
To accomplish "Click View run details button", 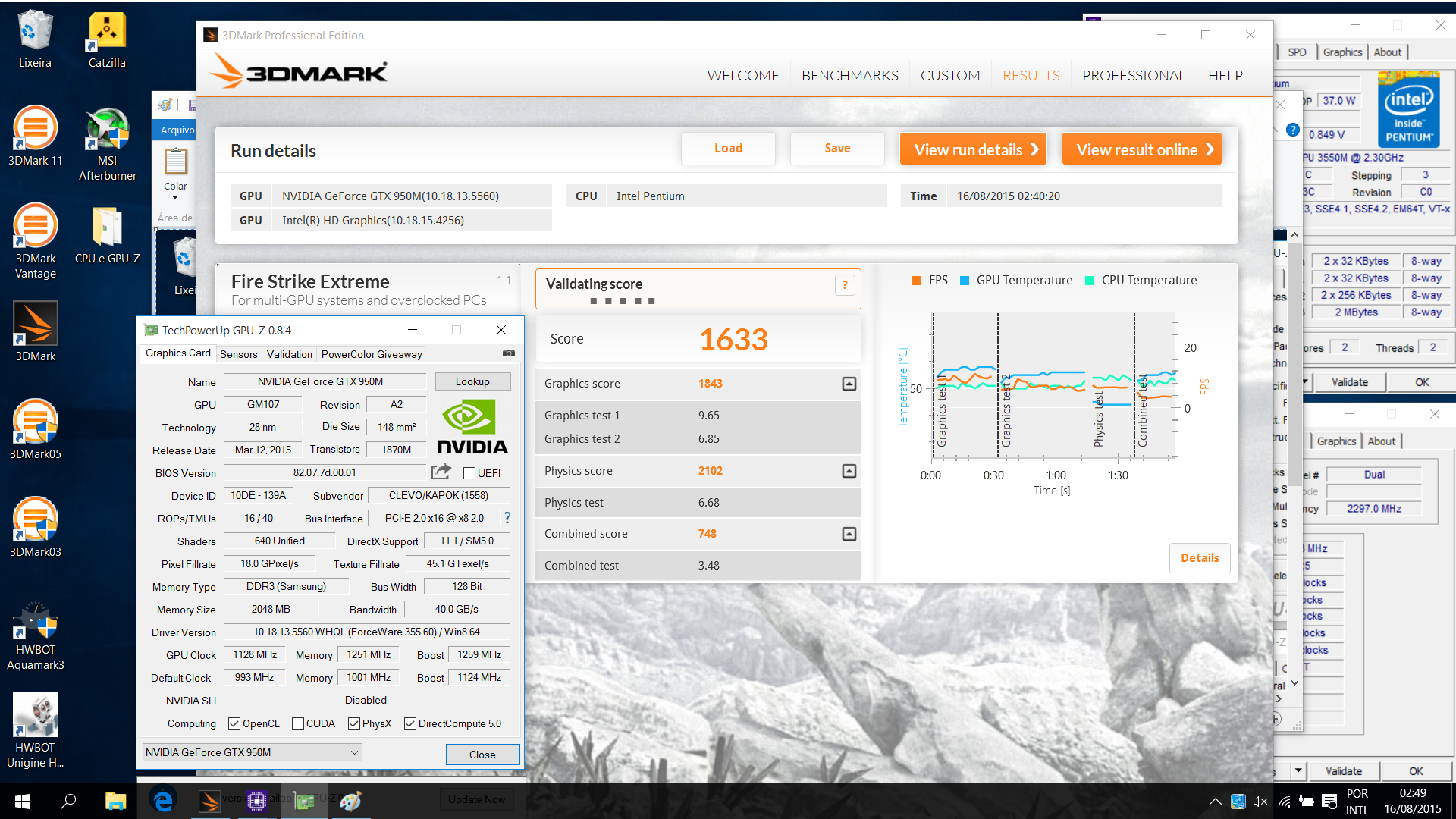I will coord(974,149).
